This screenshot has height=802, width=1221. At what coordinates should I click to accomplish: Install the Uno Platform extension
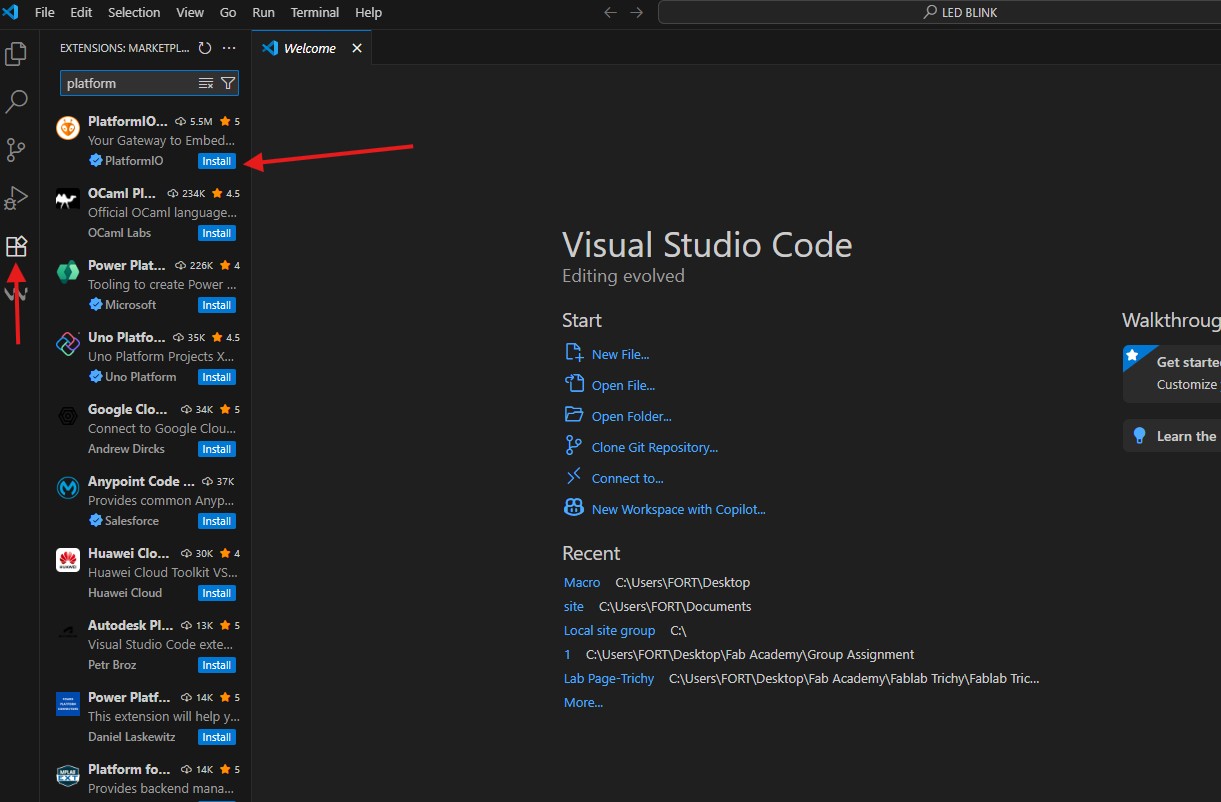pos(217,377)
